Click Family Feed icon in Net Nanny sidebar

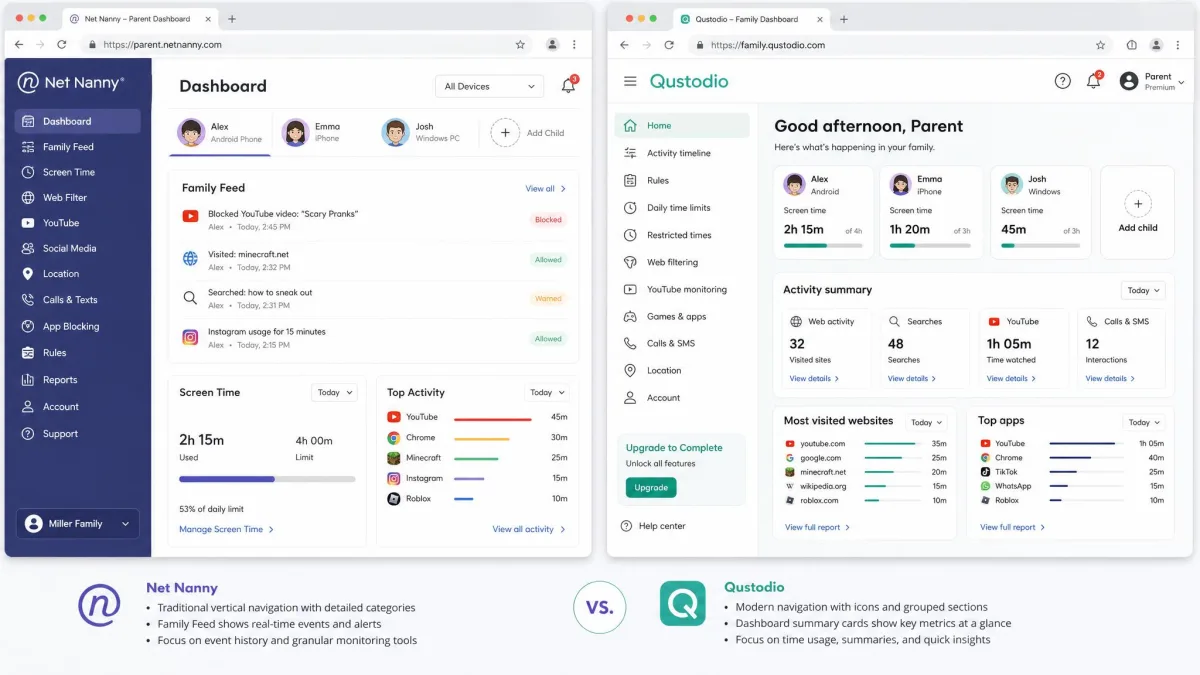tap(27, 147)
